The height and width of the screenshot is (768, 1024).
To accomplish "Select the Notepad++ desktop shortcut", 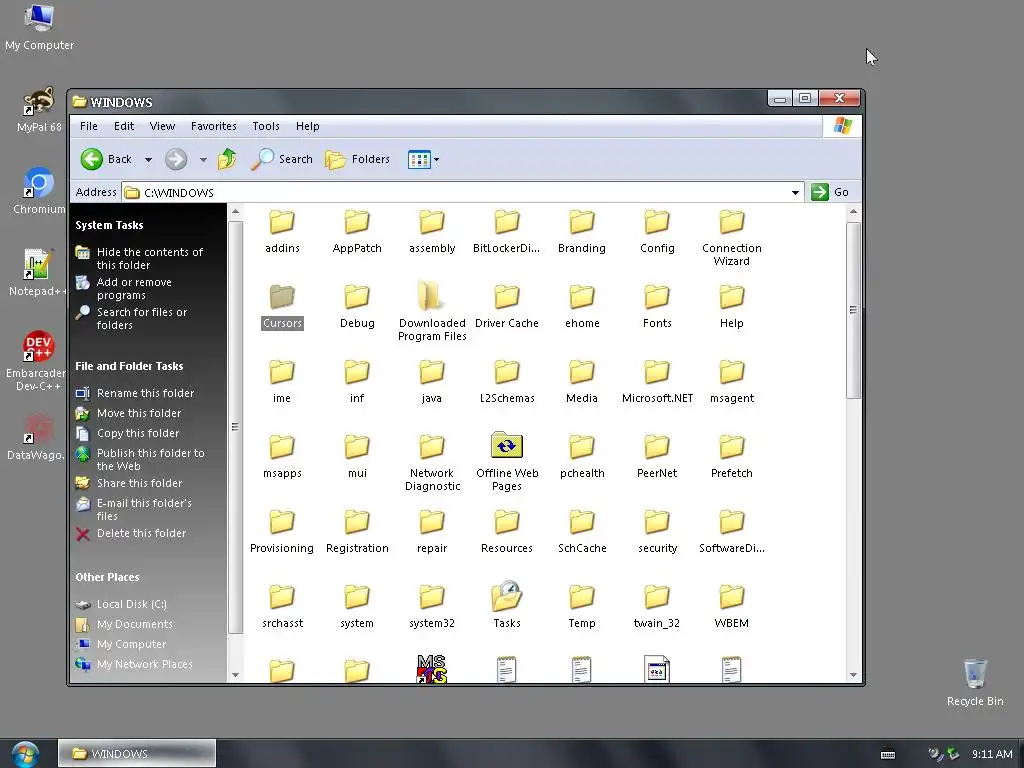I will [38, 272].
